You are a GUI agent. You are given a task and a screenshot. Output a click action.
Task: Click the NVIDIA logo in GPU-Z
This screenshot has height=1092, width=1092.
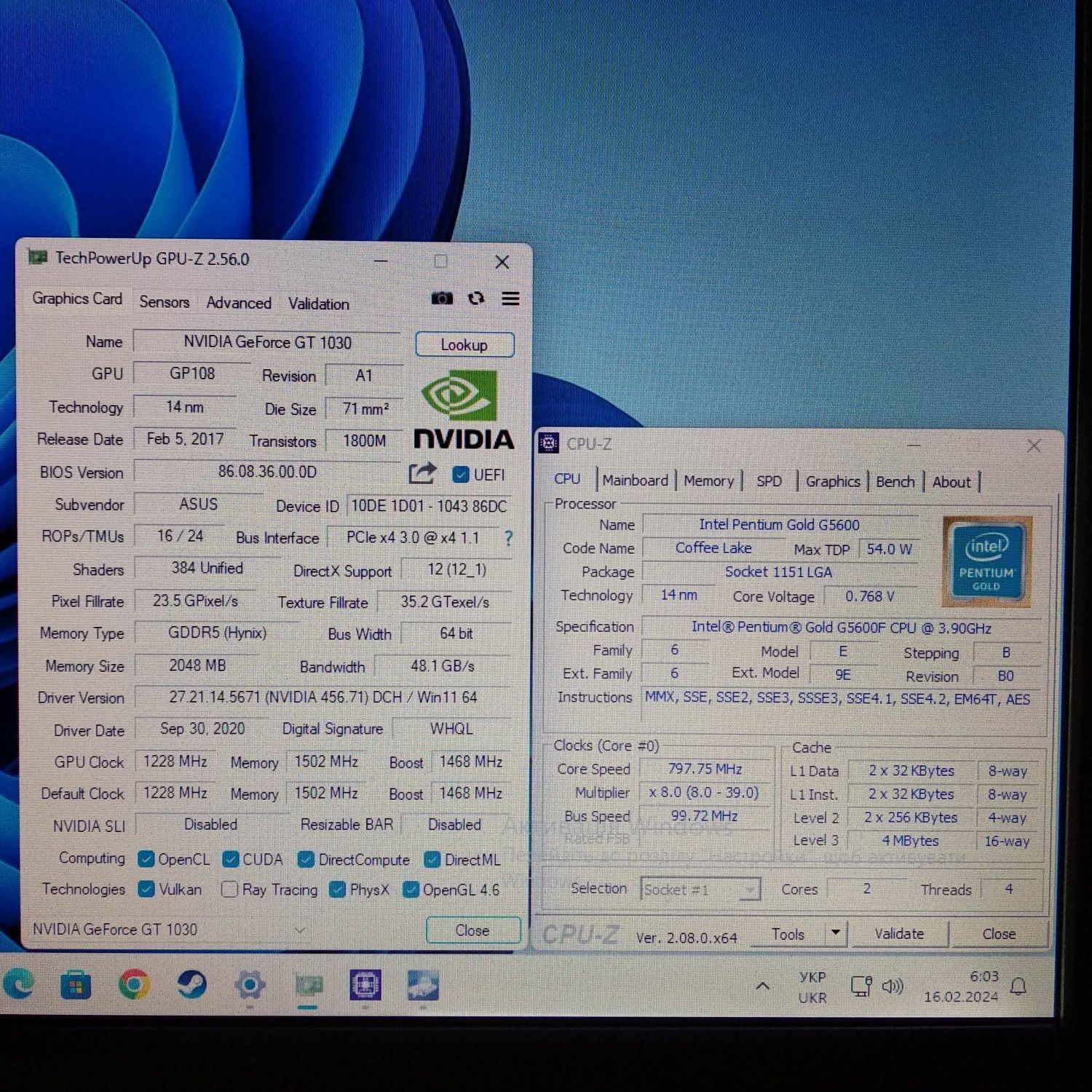point(464,409)
